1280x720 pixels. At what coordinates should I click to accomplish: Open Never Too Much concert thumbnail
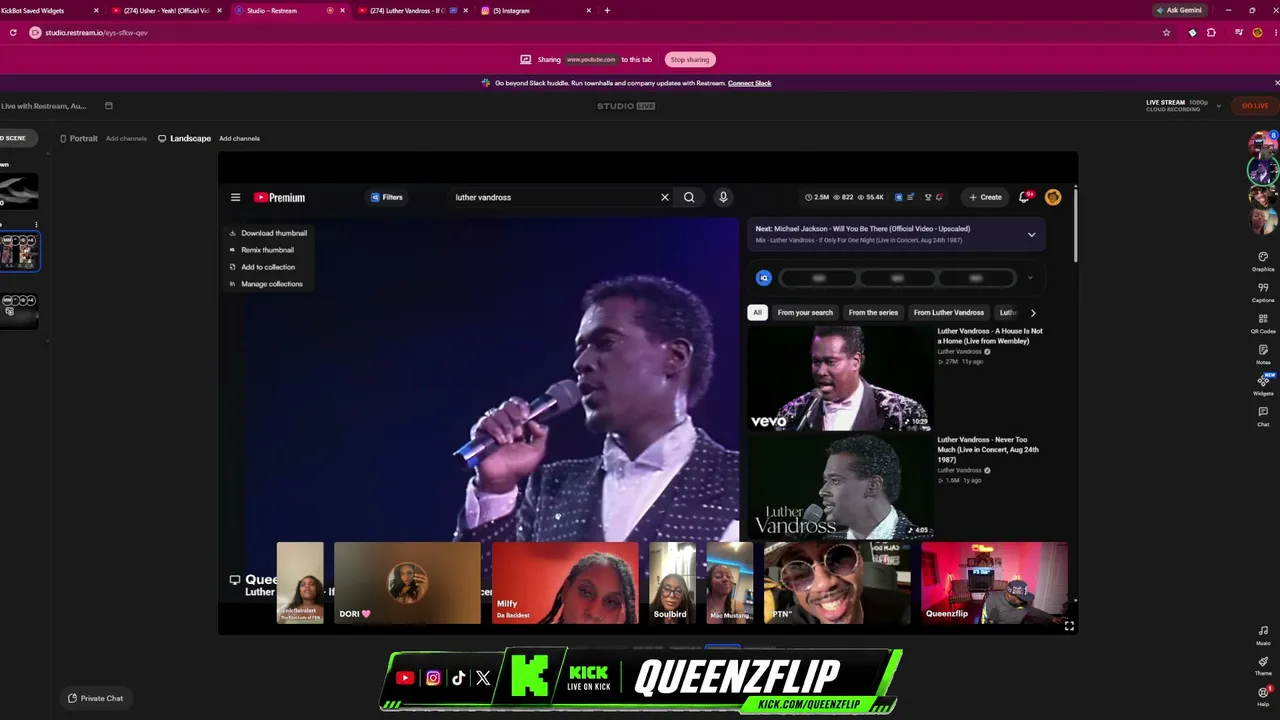click(x=841, y=487)
